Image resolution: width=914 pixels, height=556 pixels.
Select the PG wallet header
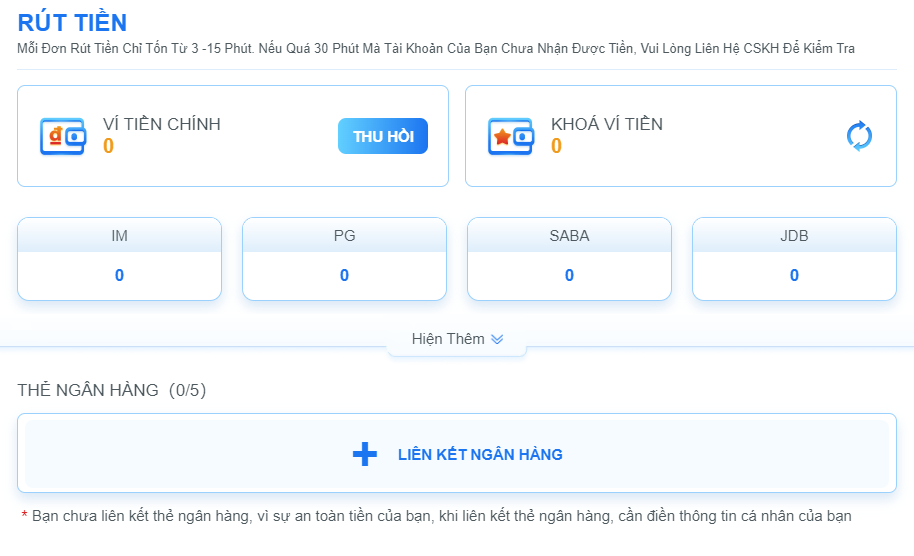pos(344,236)
